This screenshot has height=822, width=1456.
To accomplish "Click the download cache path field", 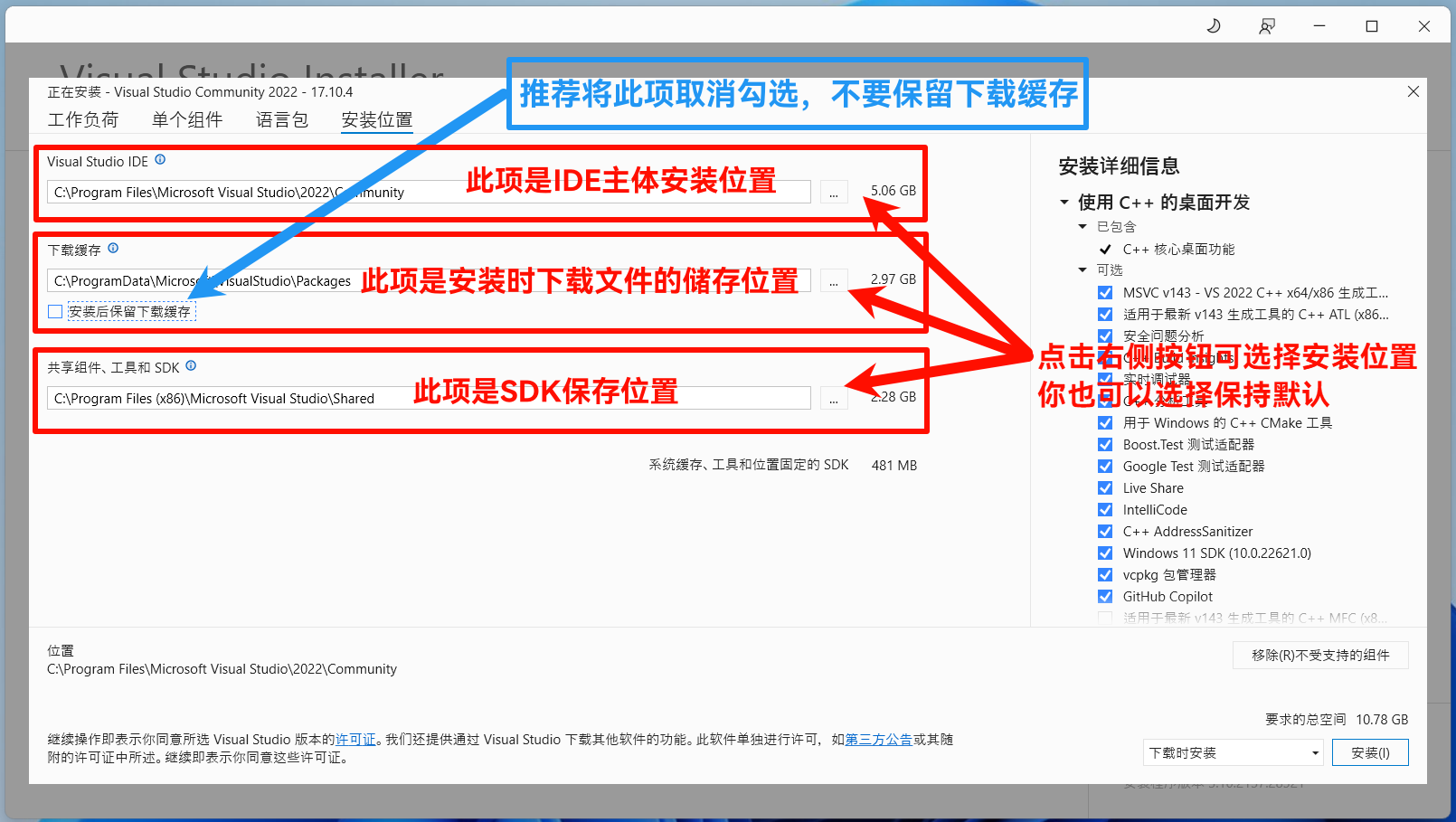I will coord(429,280).
